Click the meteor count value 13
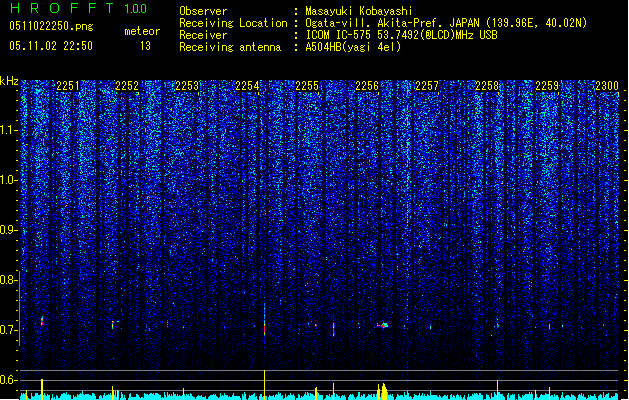Viewport: 629px width, 400px height. (145, 46)
